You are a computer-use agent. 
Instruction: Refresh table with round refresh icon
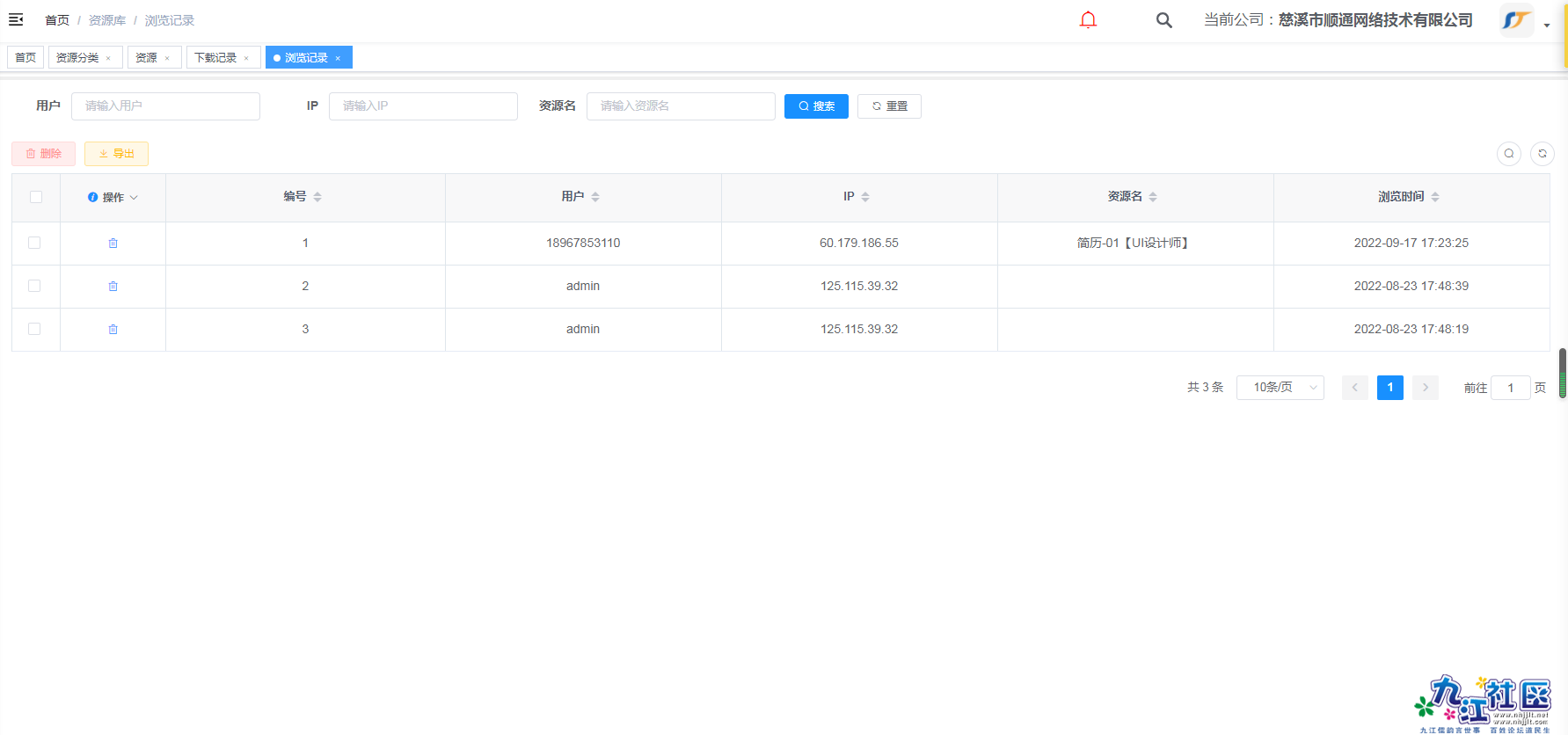[x=1542, y=154]
